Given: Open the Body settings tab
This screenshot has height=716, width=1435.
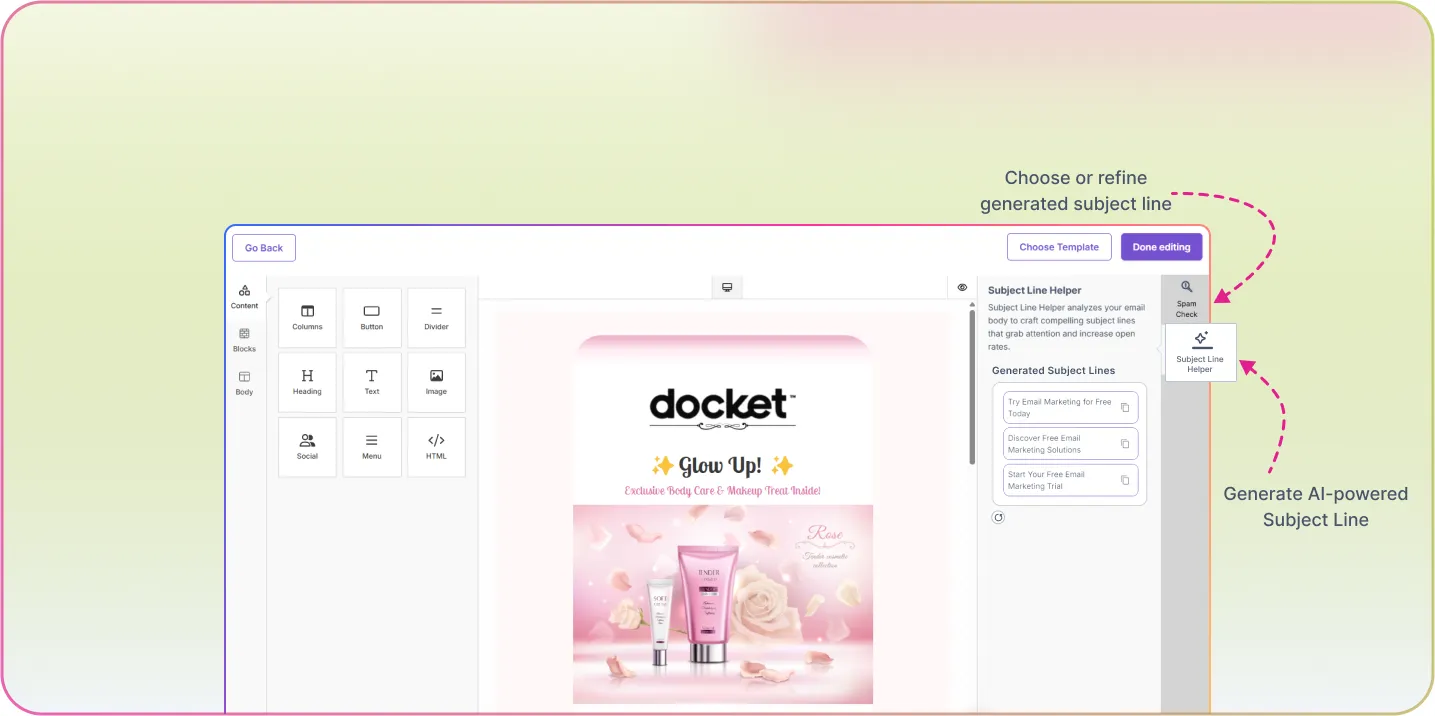Looking at the screenshot, I should pyautogui.click(x=245, y=383).
